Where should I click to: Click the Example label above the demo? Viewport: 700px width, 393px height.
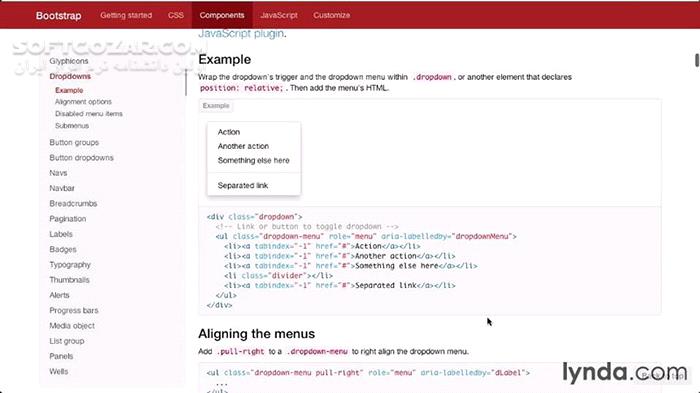pyautogui.click(x=216, y=106)
